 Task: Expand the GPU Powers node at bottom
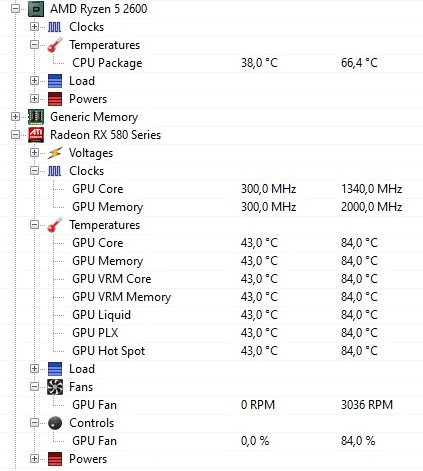pos(34,459)
